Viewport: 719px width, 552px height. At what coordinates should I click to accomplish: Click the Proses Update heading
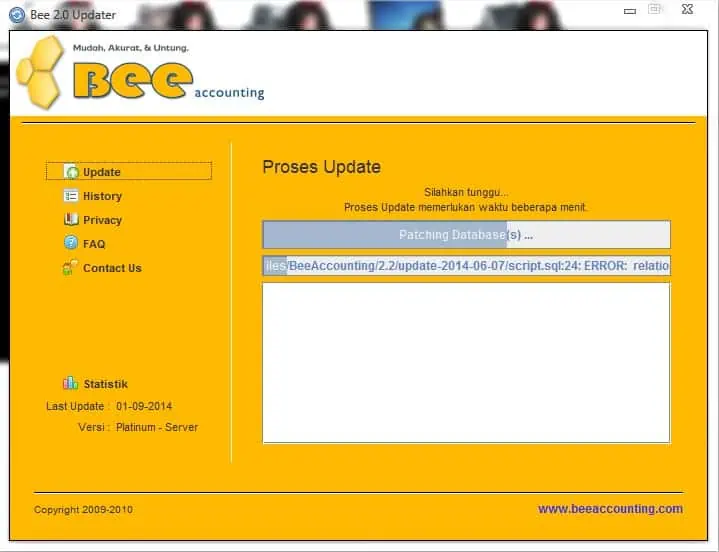pyautogui.click(x=321, y=167)
